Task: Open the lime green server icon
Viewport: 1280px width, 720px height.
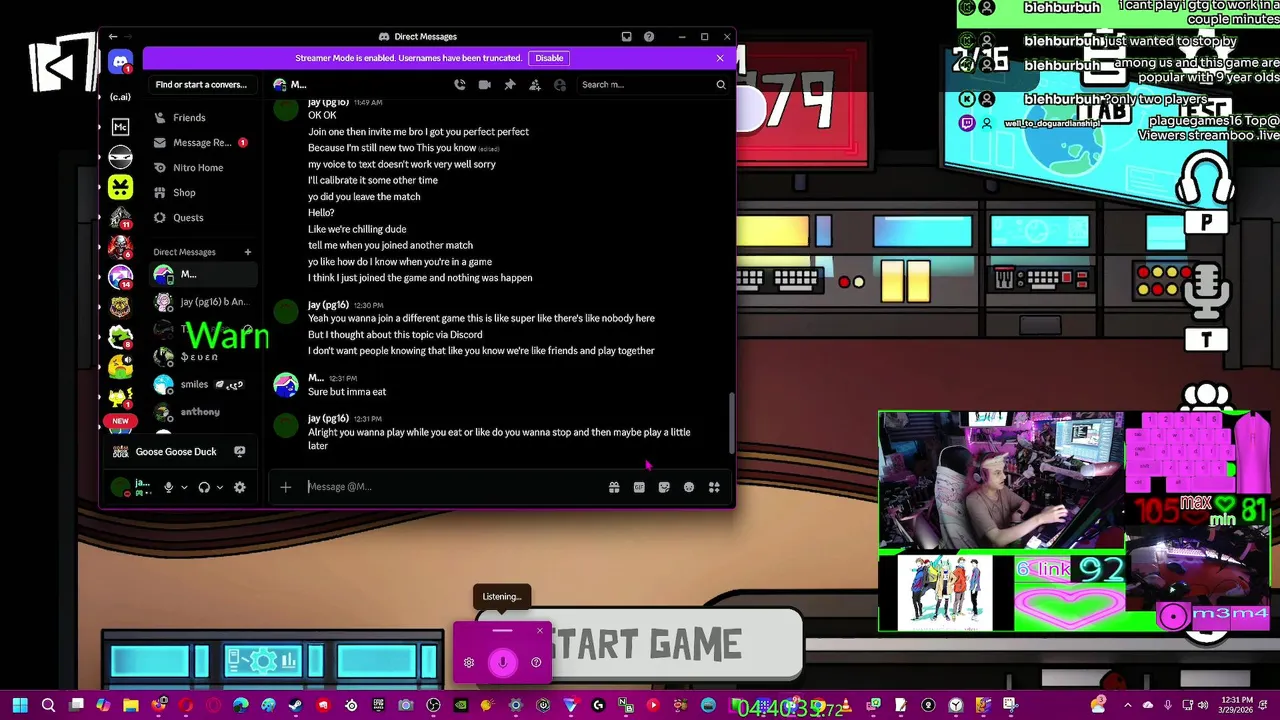Action: 120,187
